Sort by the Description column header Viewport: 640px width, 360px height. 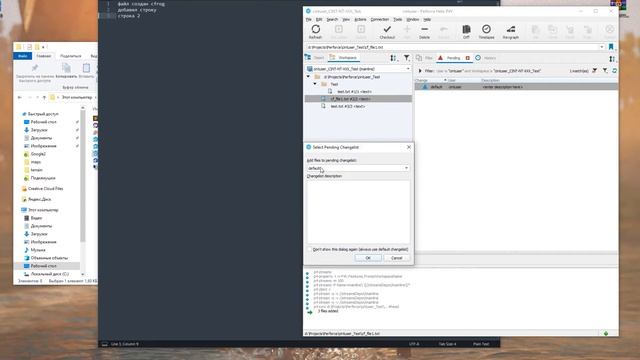tap(490, 80)
